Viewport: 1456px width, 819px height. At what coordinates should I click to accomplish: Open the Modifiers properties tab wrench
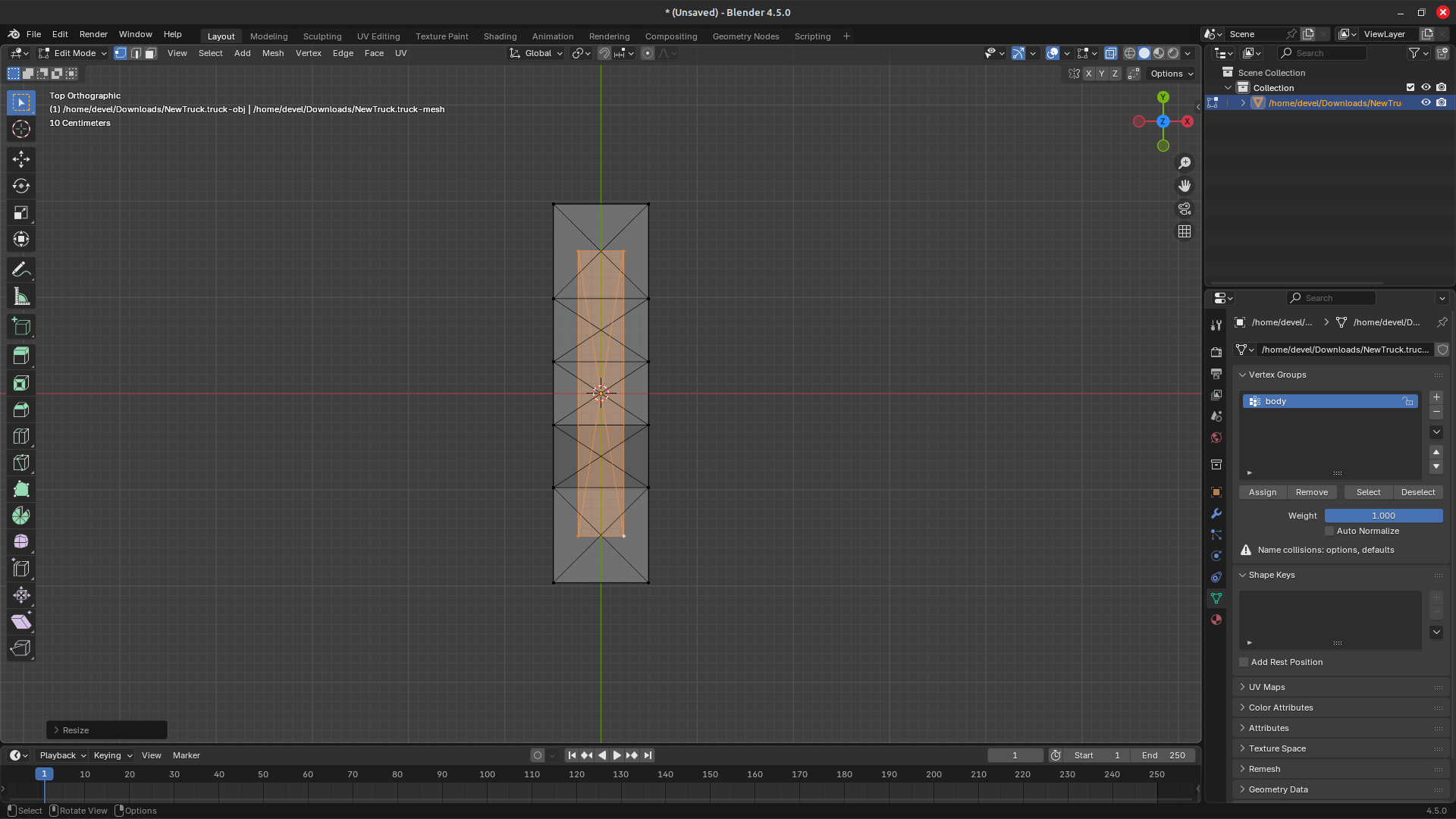click(x=1216, y=513)
